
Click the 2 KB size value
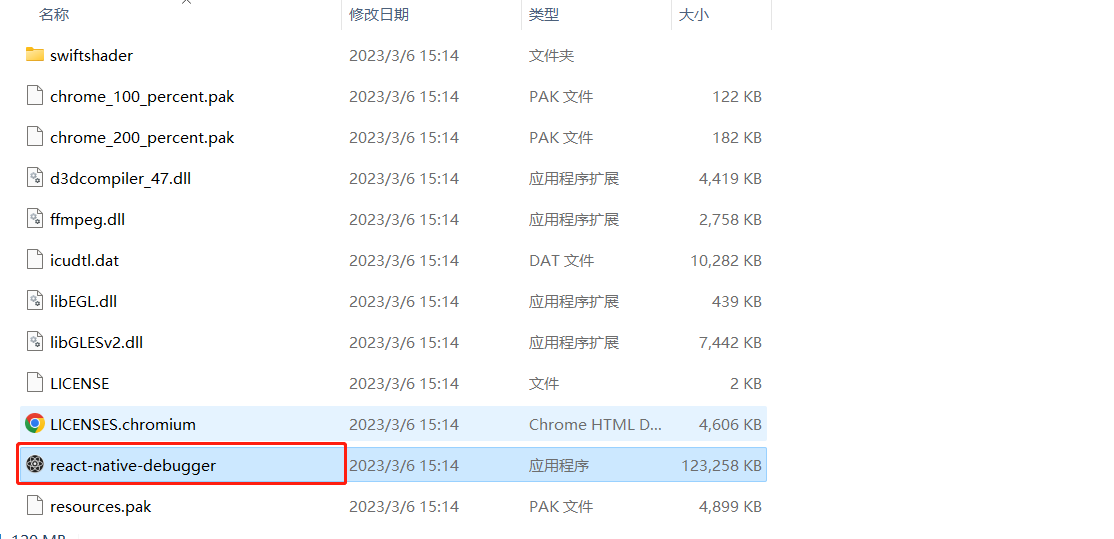[745, 383]
